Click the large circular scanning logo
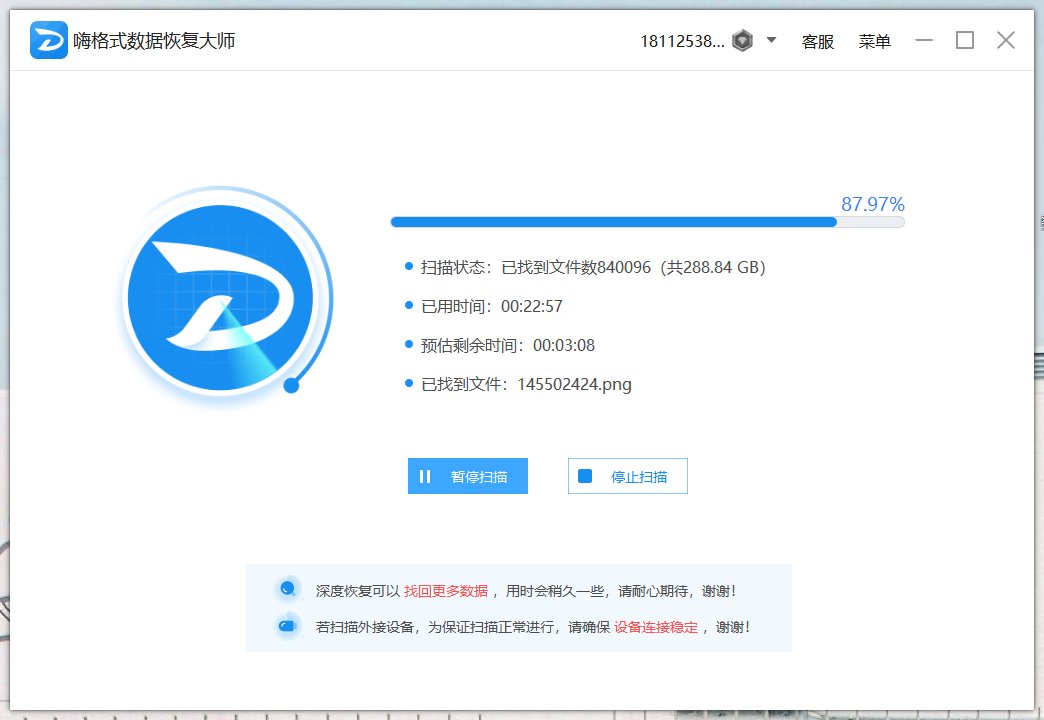This screenshot has height=720, width=1044. (225, 300)
